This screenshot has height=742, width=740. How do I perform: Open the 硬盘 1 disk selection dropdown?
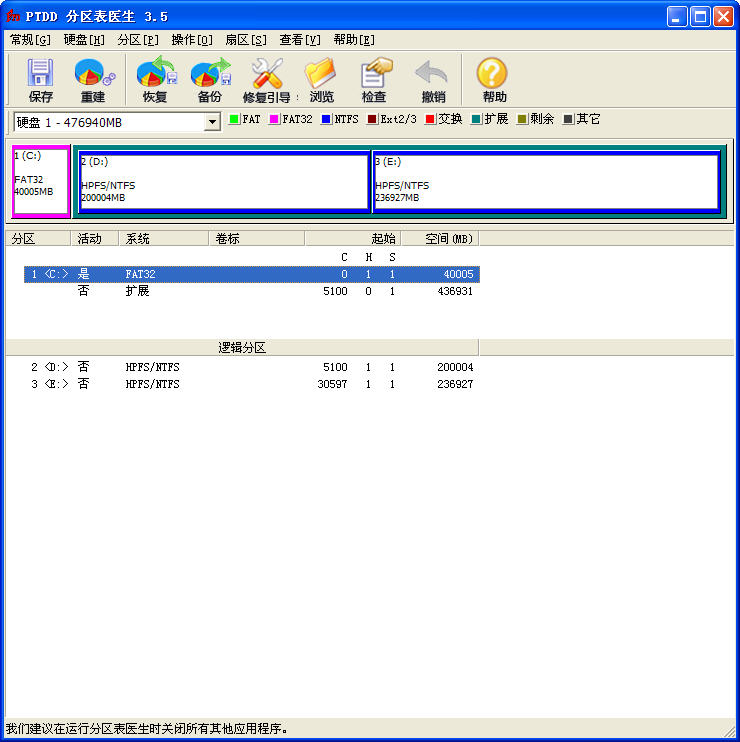click(212, 122)
